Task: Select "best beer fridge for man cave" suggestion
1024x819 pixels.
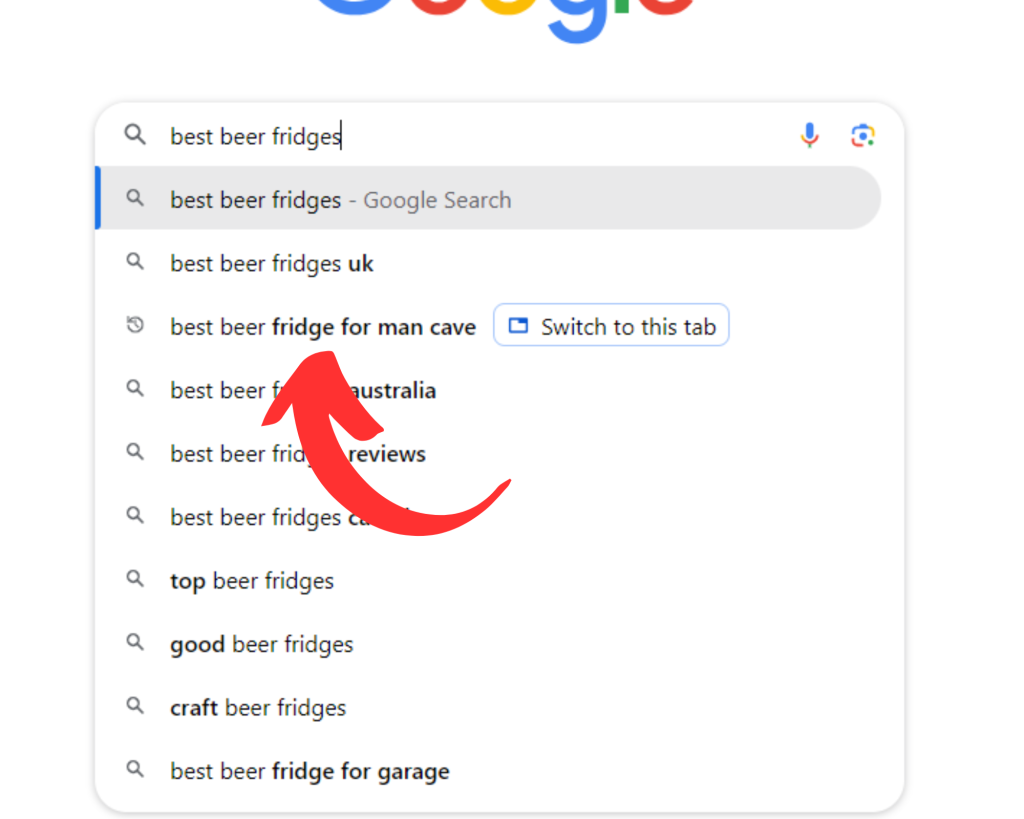Action: (x=323, y=327)
